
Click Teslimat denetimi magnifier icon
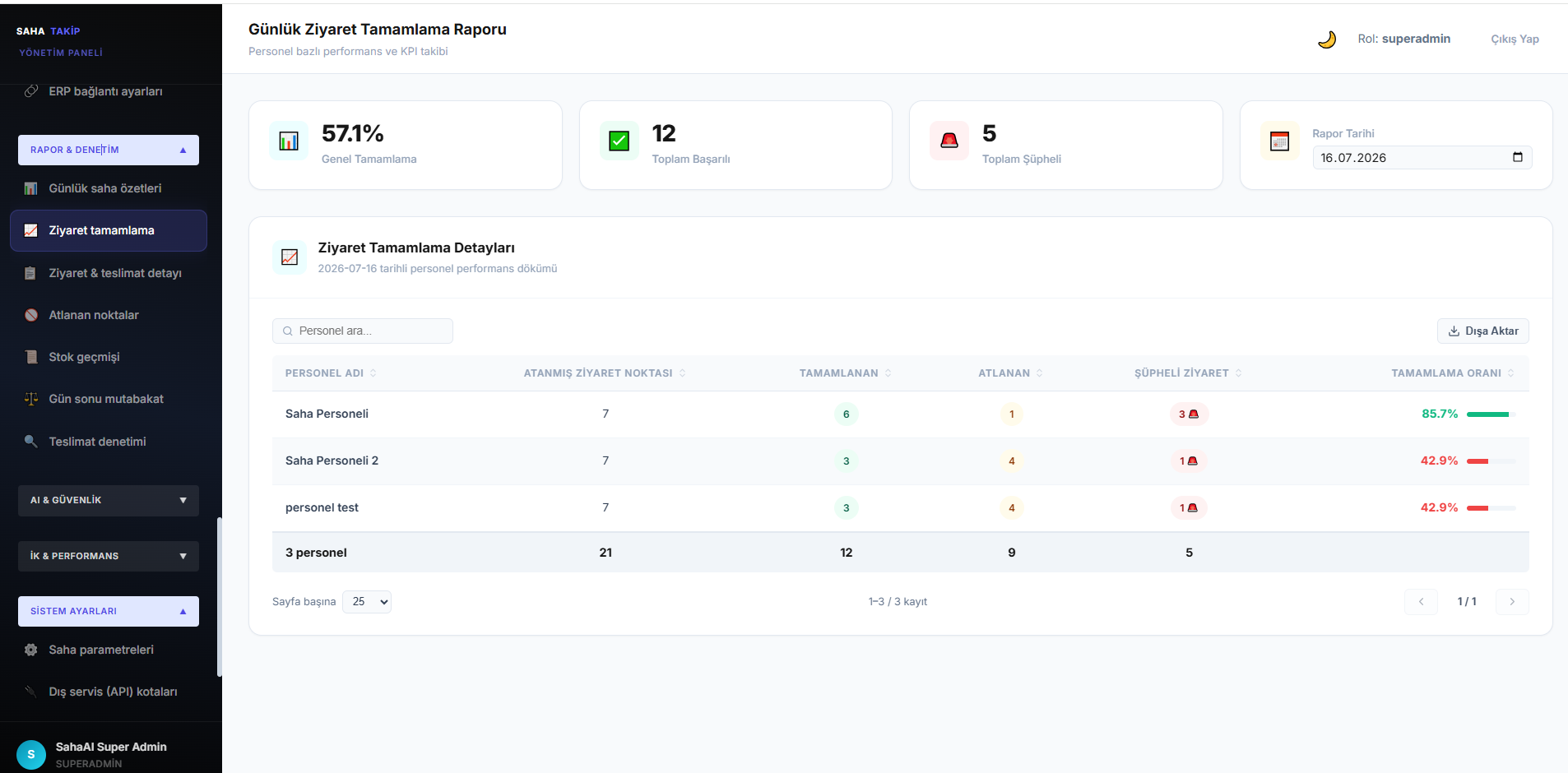tap(31, 442)
